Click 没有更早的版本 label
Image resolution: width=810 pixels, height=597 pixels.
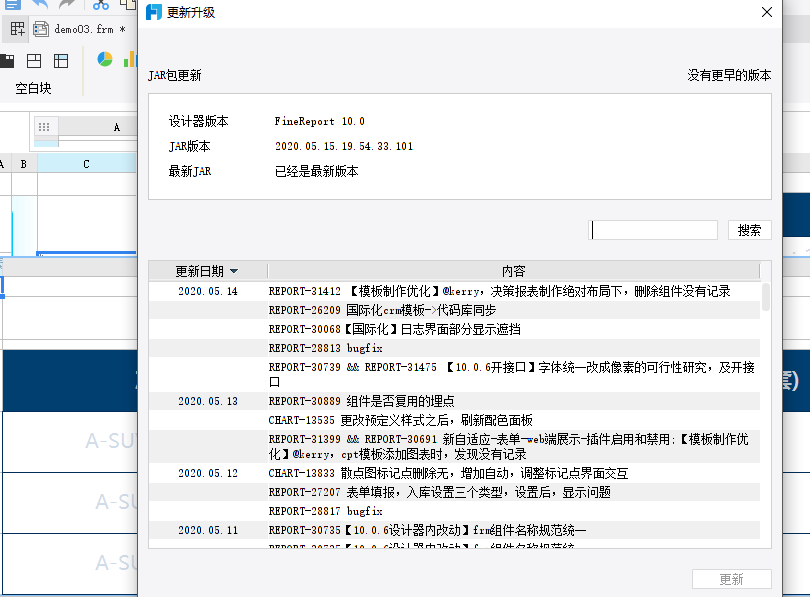tap(729, 75)
